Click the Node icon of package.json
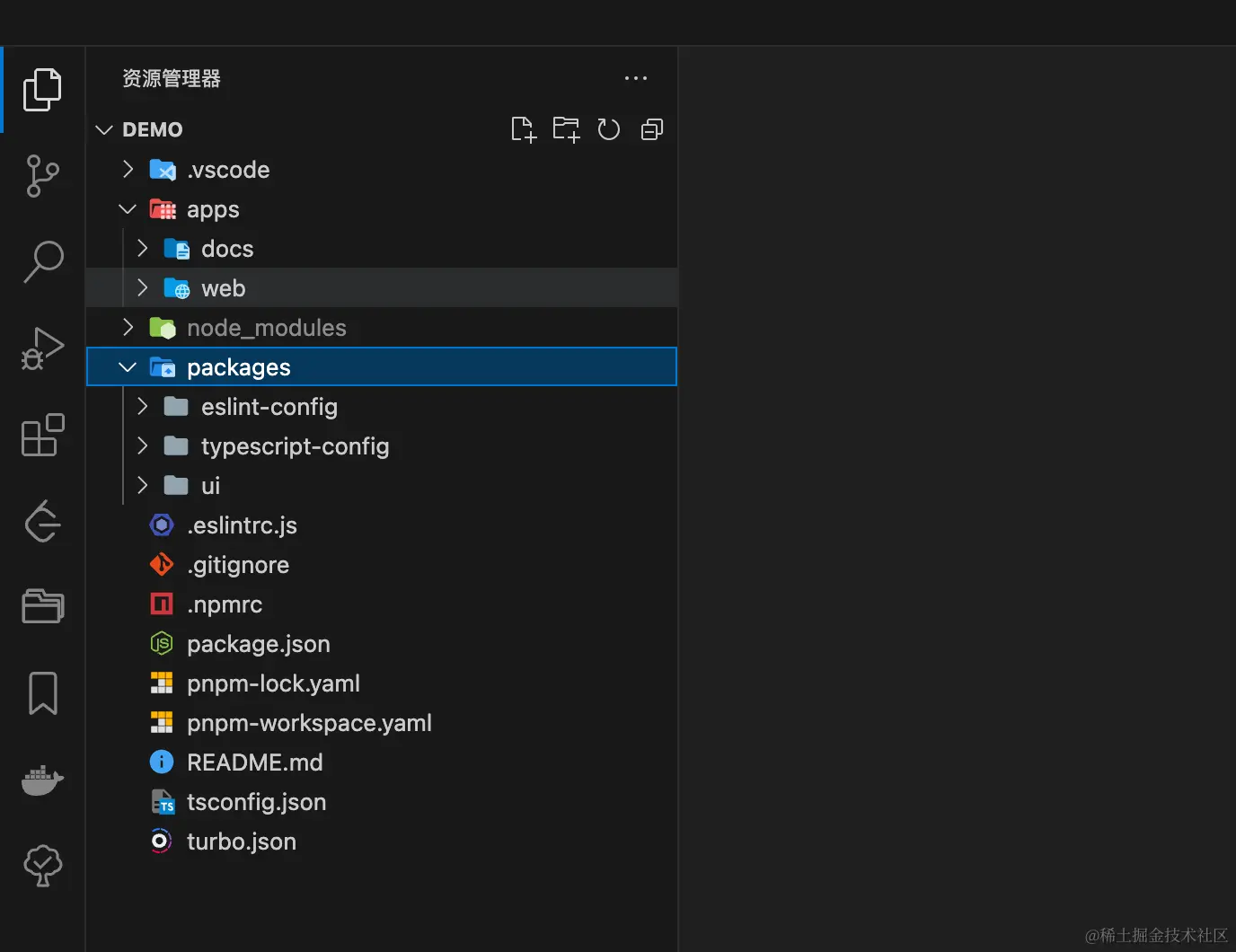This screenshot has width=1236, height=952. click(x=162, y=643)
